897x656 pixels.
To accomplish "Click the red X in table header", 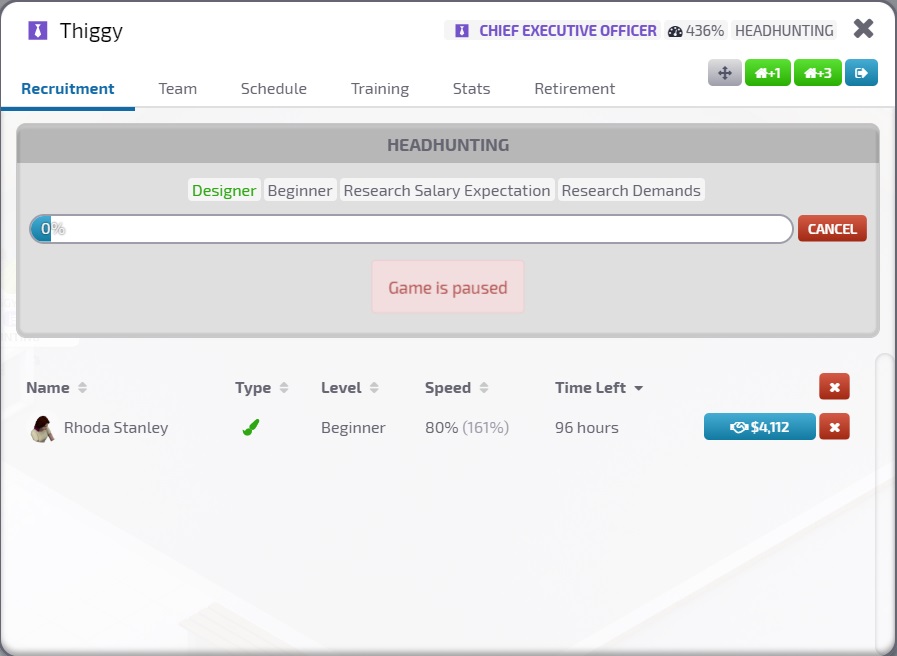I will click(x=834, y=387).
